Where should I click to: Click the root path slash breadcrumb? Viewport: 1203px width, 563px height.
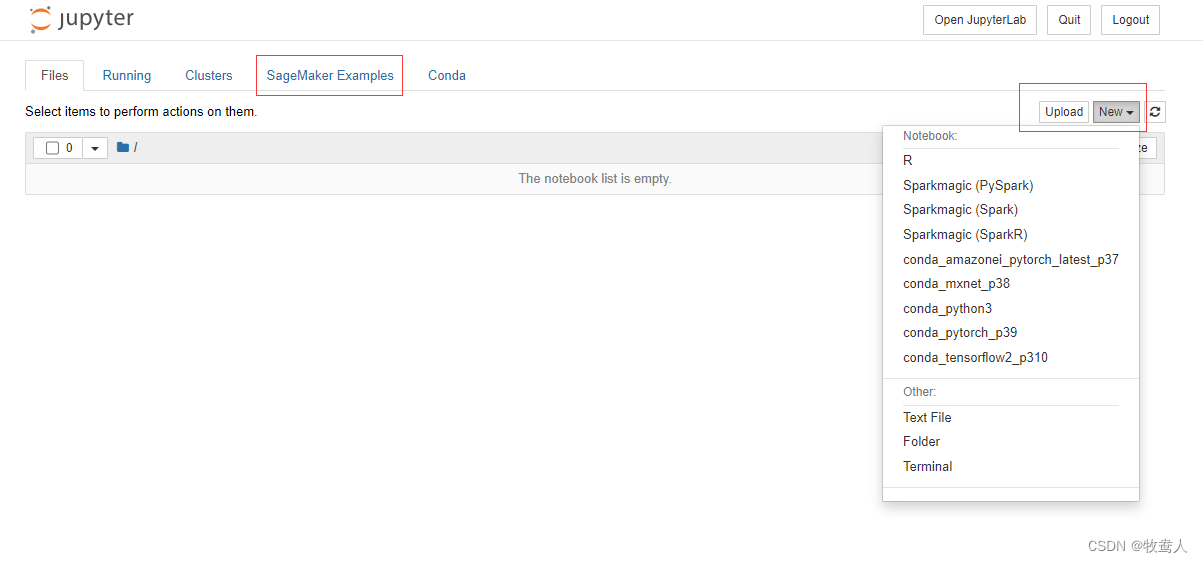pyautogui.click(x=135, y=148)
